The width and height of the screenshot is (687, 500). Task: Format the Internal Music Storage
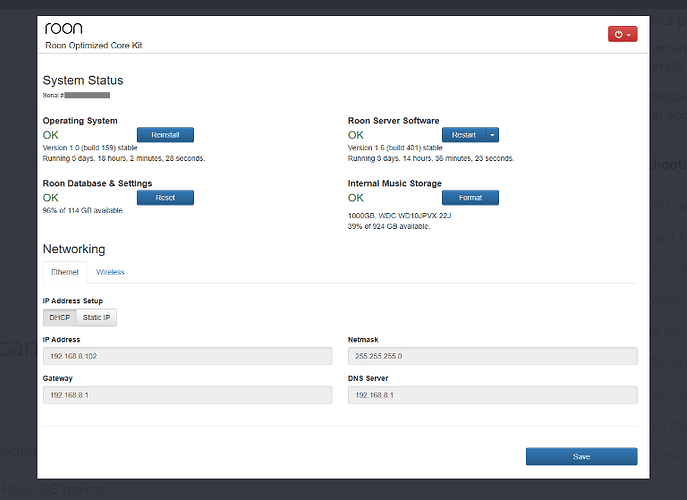(x=470, y=198)
